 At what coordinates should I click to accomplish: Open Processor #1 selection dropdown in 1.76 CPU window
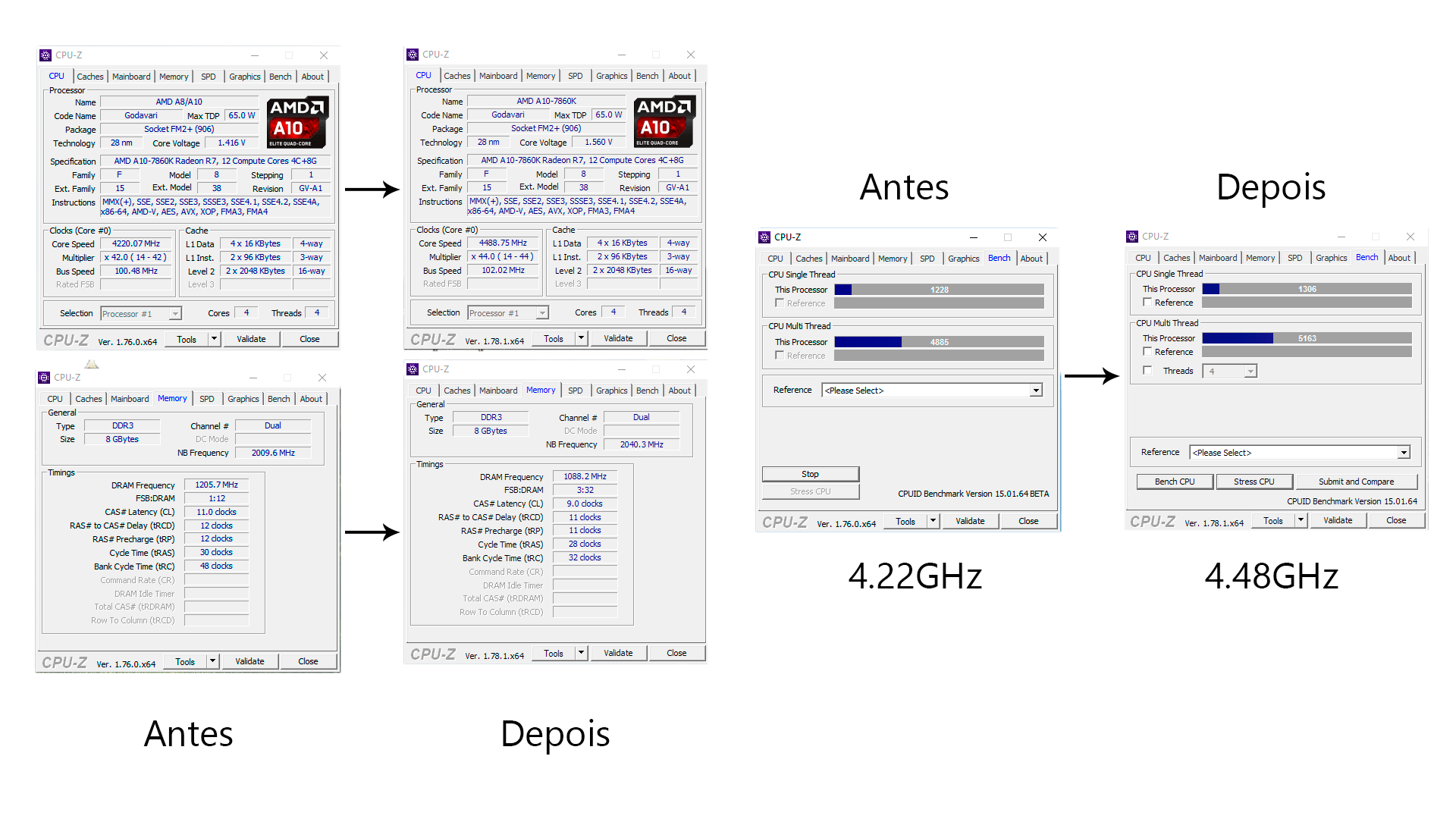tap(175, 314)
